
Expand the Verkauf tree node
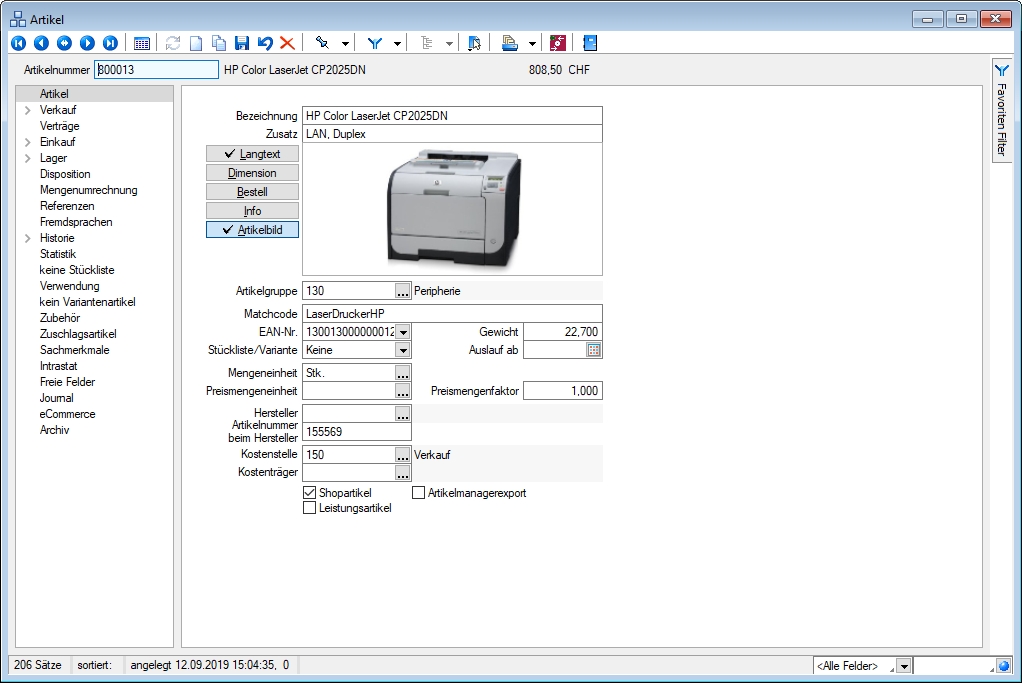[x=27, y=110]
